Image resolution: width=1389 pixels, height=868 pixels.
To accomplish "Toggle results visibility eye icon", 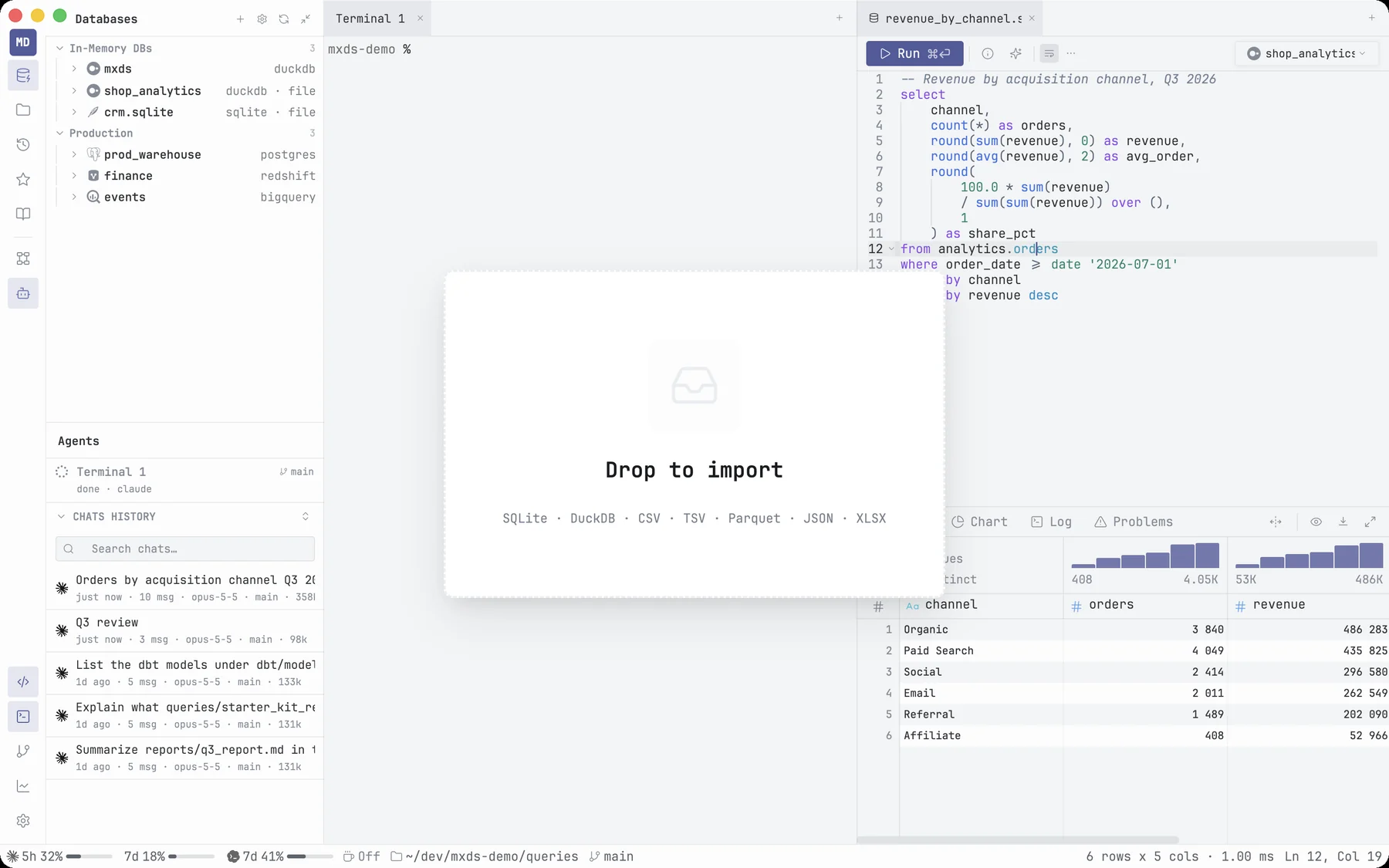I will 1316,522.
